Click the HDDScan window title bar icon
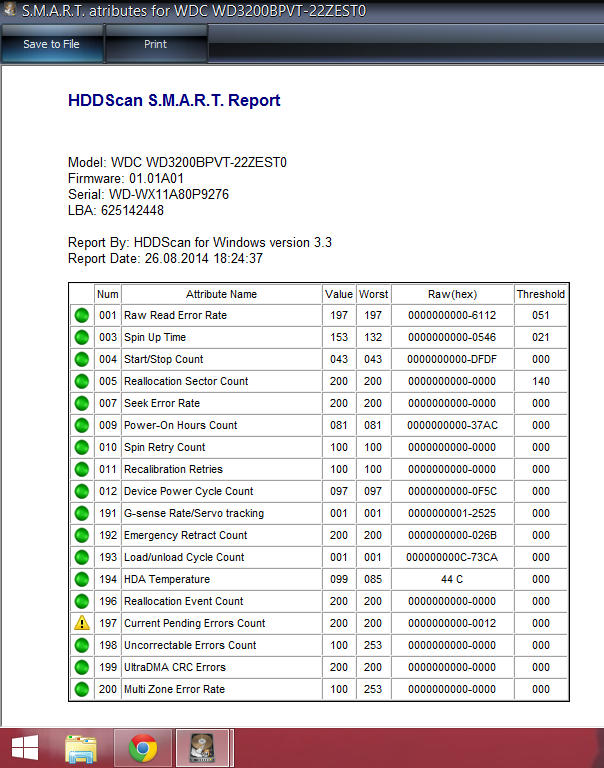Screen dimensions: 604x768 tap(10, 10)
